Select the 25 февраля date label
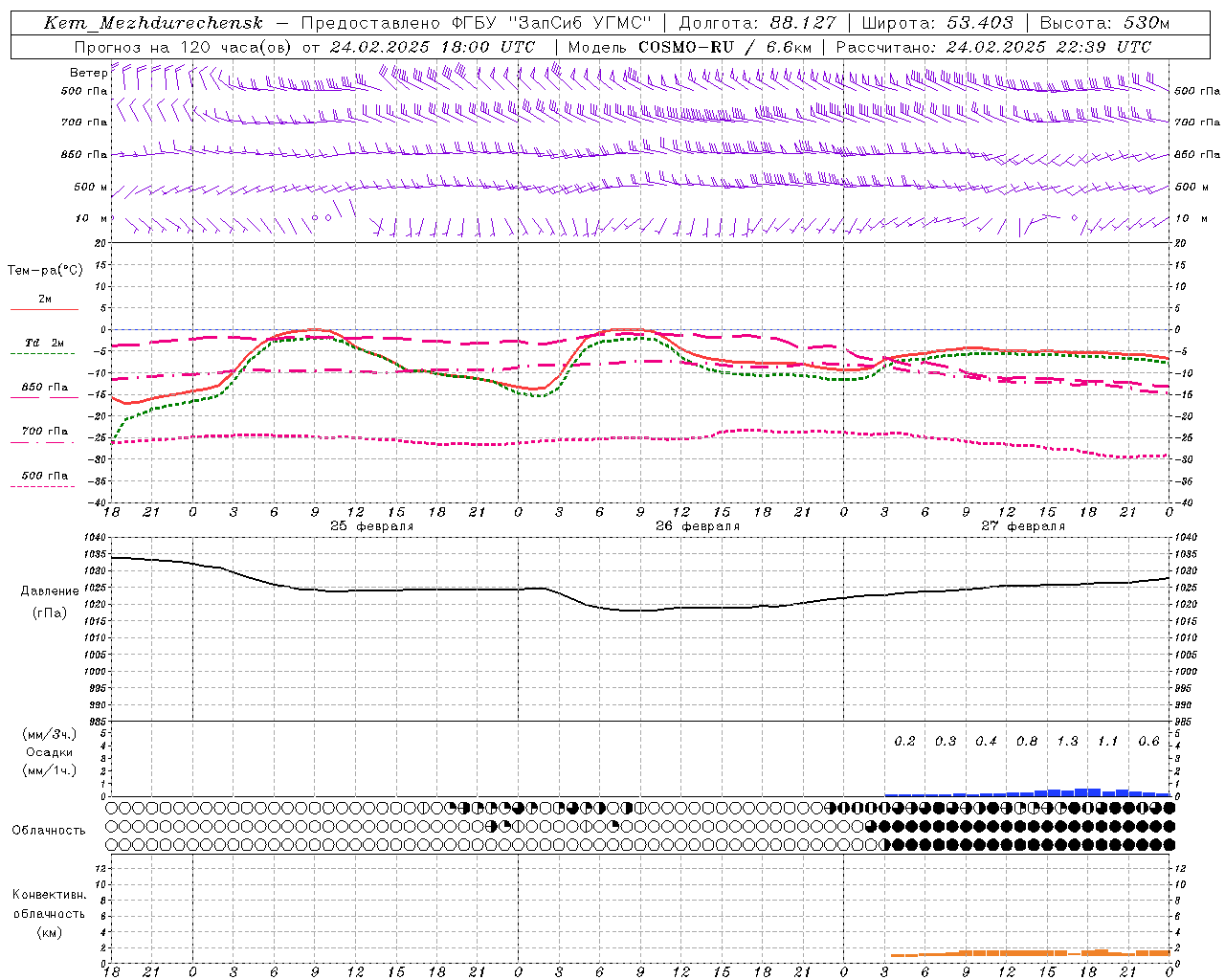1225x980 pixels. (x=372, y=526)
